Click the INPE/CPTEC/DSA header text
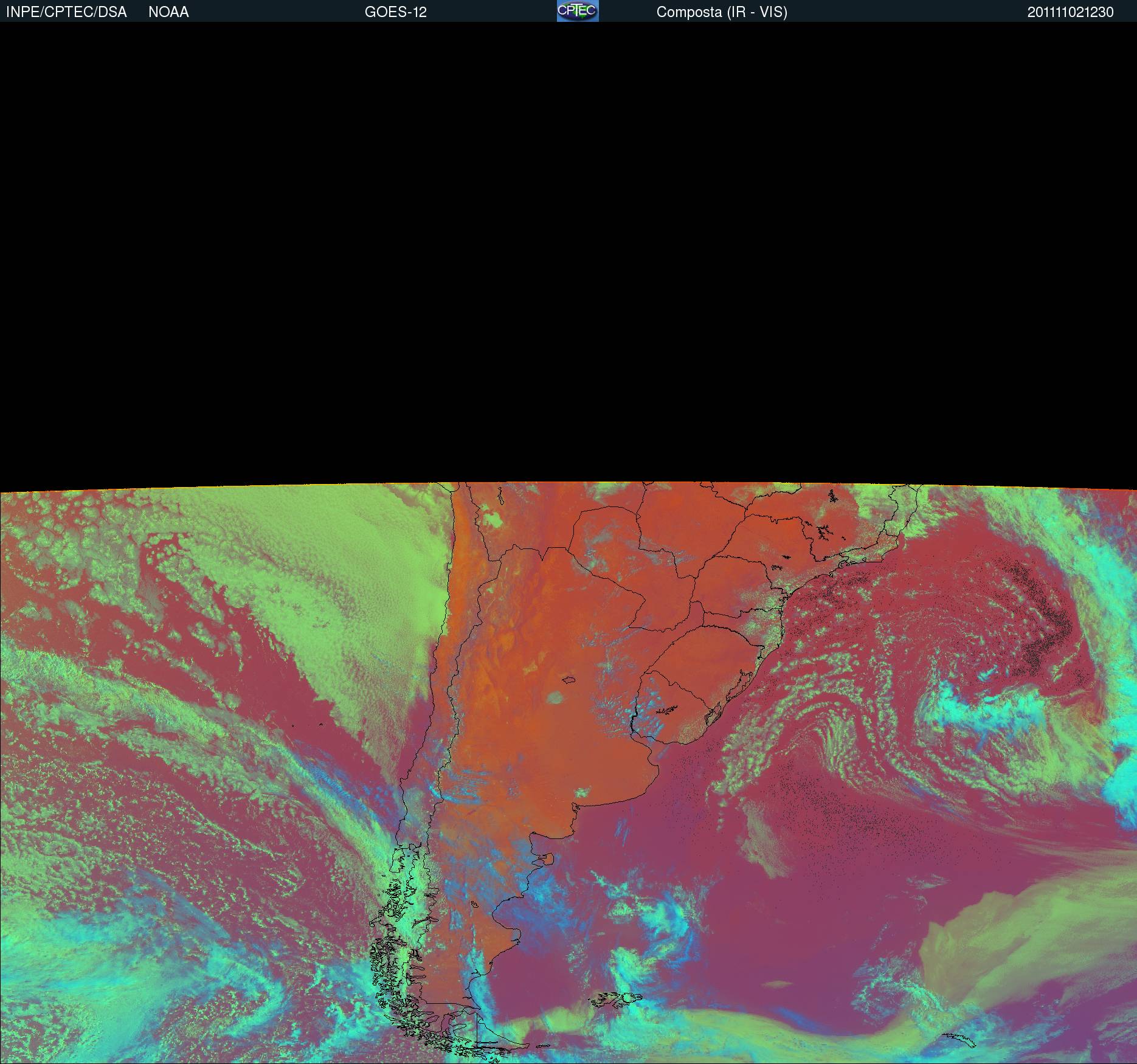The width and height of the screenshot is (1137, 1064). 66,12
